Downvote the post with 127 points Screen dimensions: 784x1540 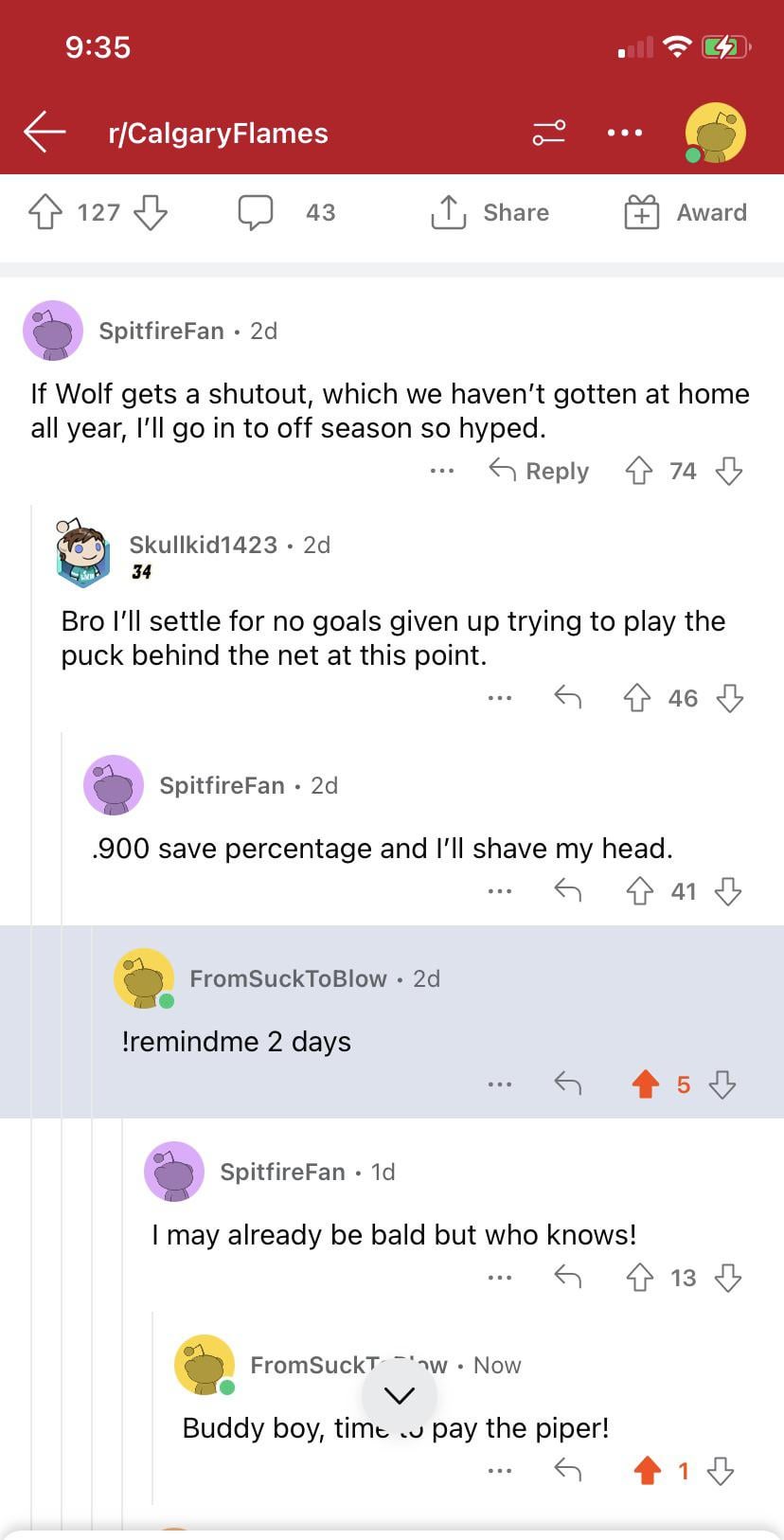pyautogui.click(x=151, y=212)
